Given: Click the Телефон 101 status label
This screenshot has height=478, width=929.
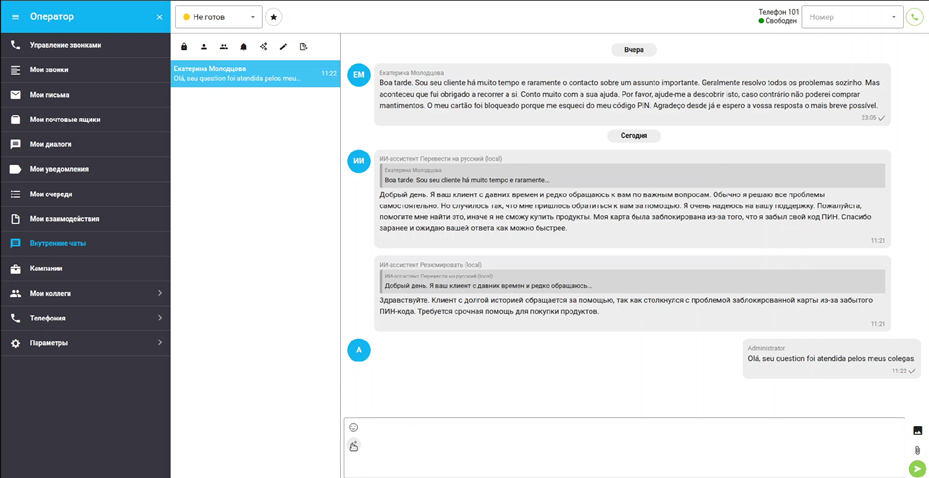Looking at the screenshot, I should point(779,12).
